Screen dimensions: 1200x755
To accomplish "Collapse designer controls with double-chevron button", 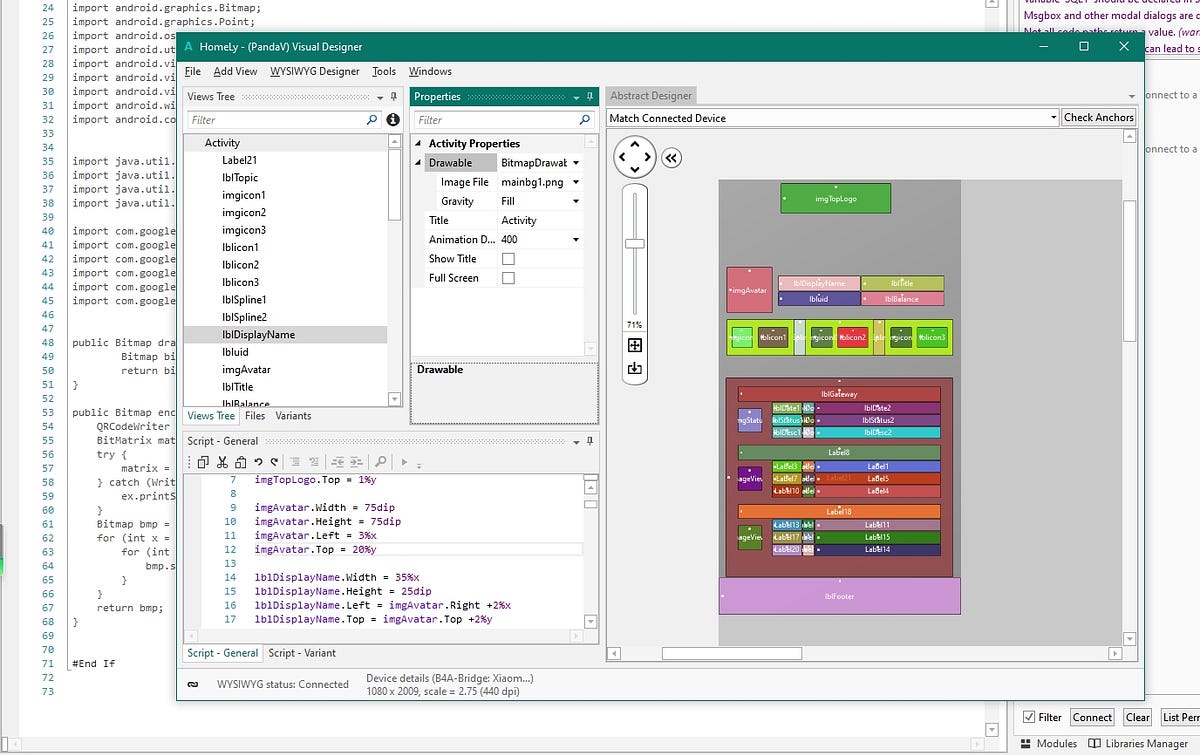I will (x=671, y=158).
